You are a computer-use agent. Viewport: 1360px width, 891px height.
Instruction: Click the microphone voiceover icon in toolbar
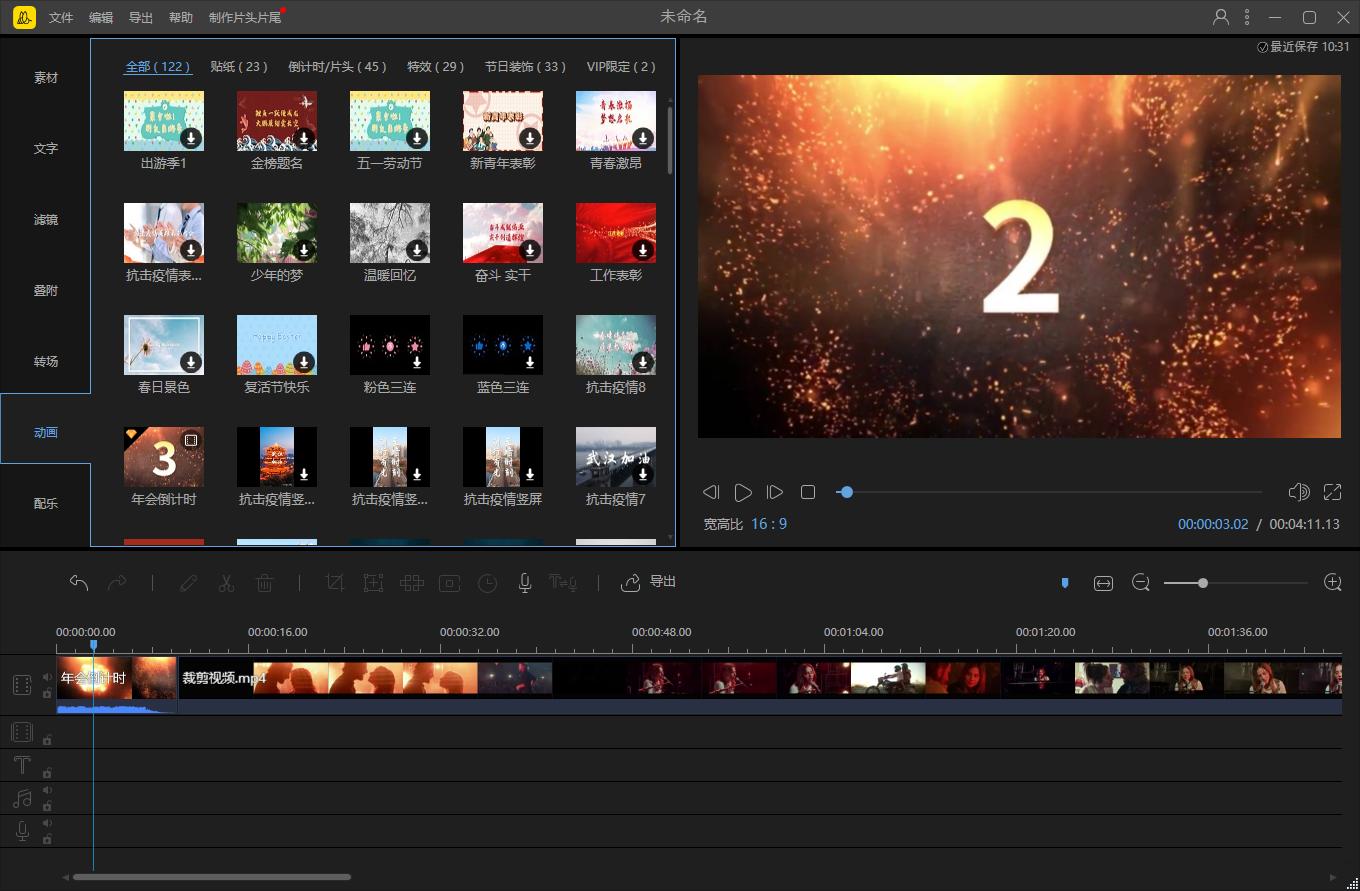point(524,583)
